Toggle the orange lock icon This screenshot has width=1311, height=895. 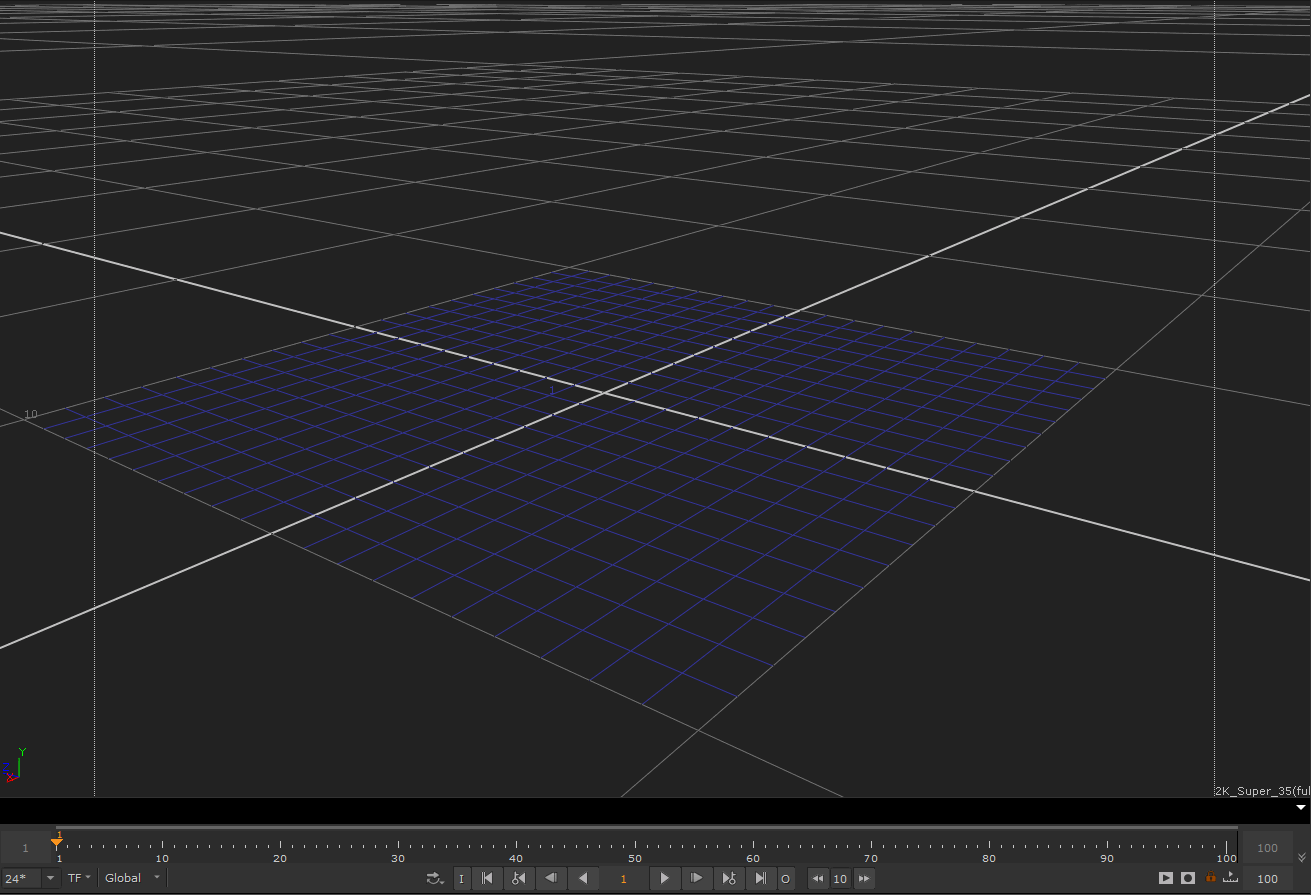pos(1210,878)
